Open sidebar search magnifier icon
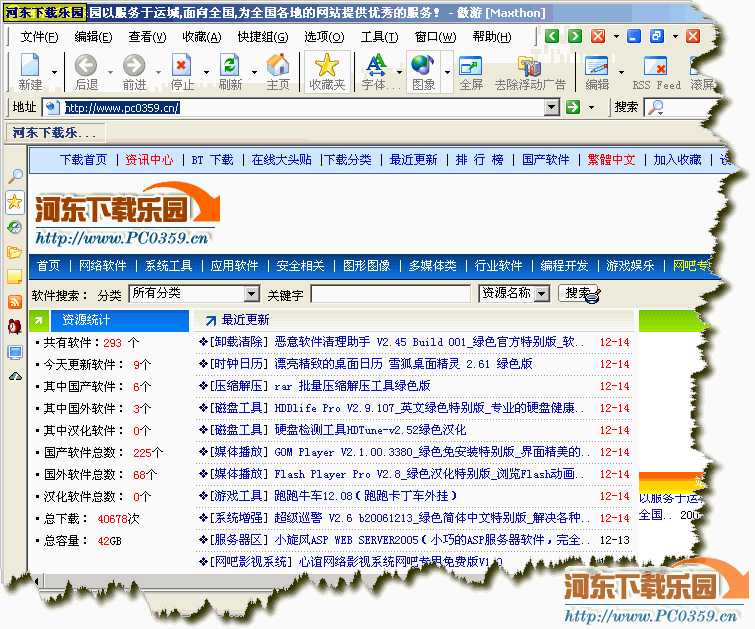The width and height of the screenshot is (755, 629). pyautogui.click(x=15, y=176)
